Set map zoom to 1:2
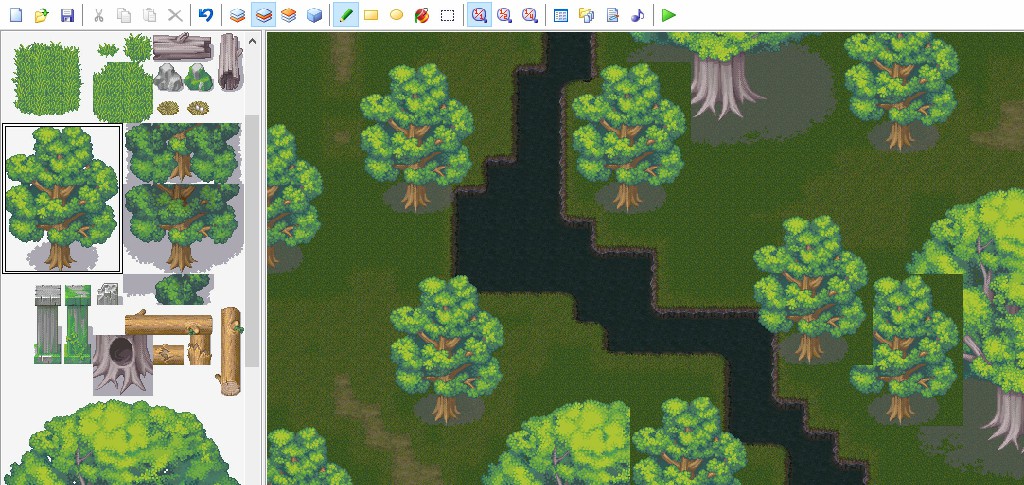This screenshot has height=485, width=1024. click(x=504, y=15)
